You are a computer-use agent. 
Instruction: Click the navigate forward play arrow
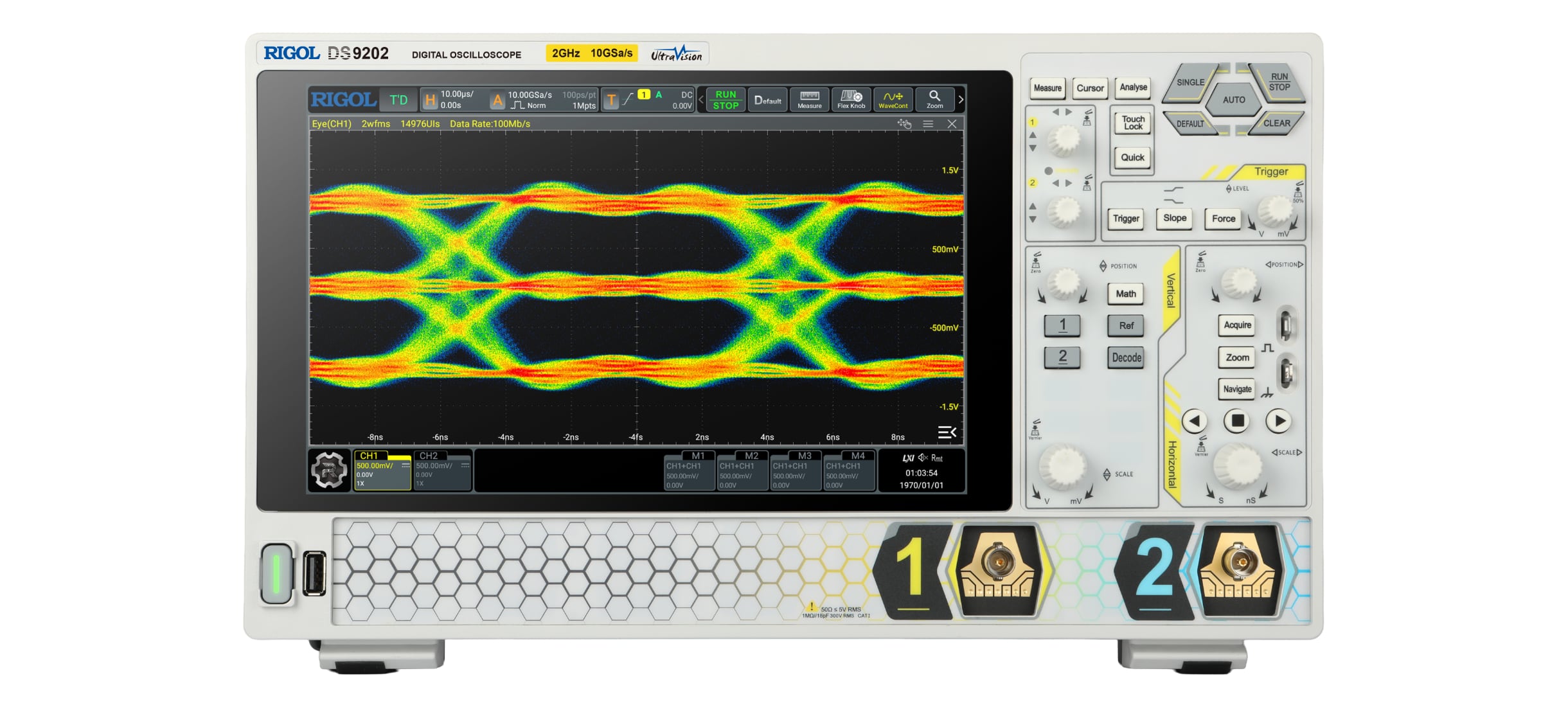click(1279, 421)
